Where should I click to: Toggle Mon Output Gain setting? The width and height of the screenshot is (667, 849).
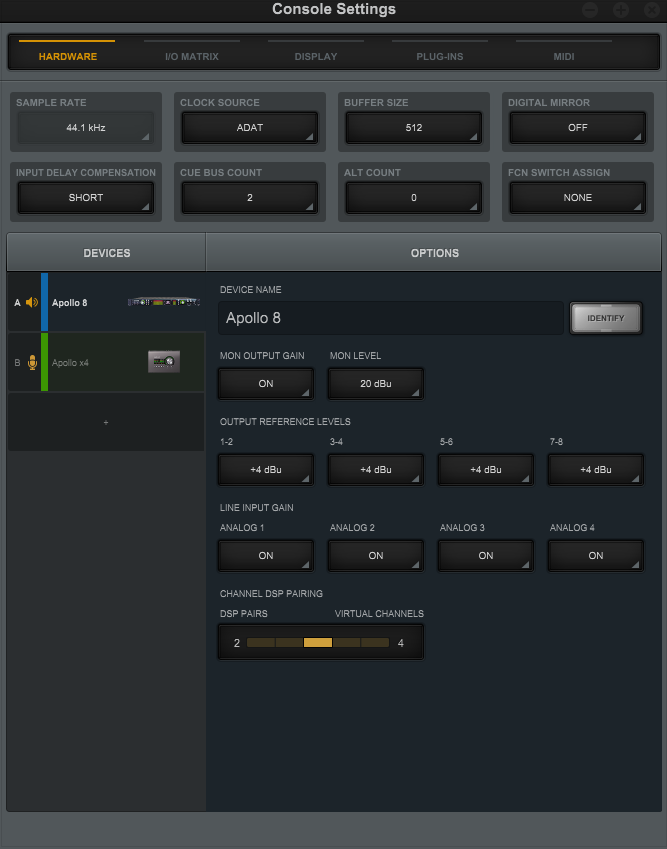pos(266,383)
